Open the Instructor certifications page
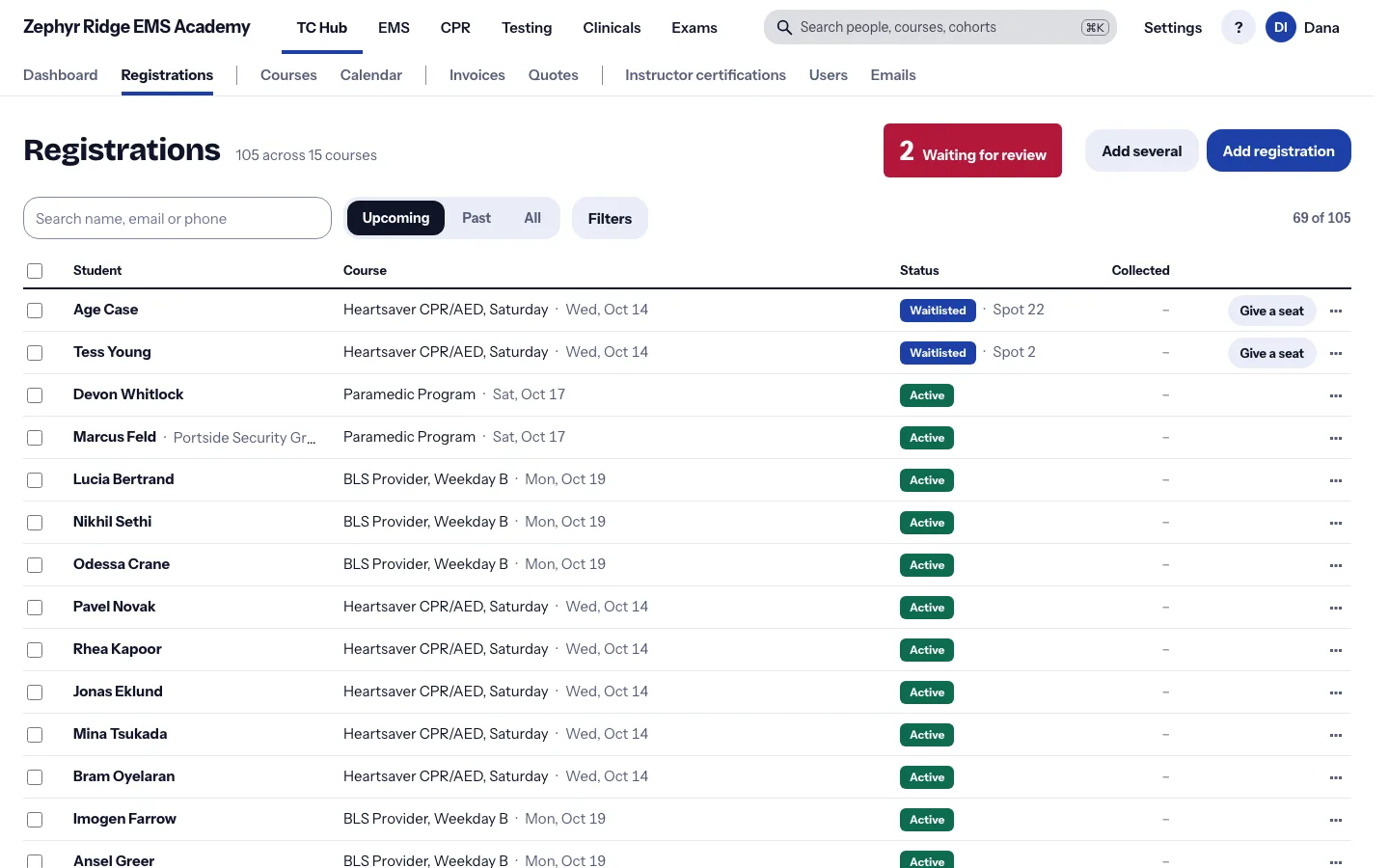This screenshot has height=868, width=1389. [x=705, y=75]
